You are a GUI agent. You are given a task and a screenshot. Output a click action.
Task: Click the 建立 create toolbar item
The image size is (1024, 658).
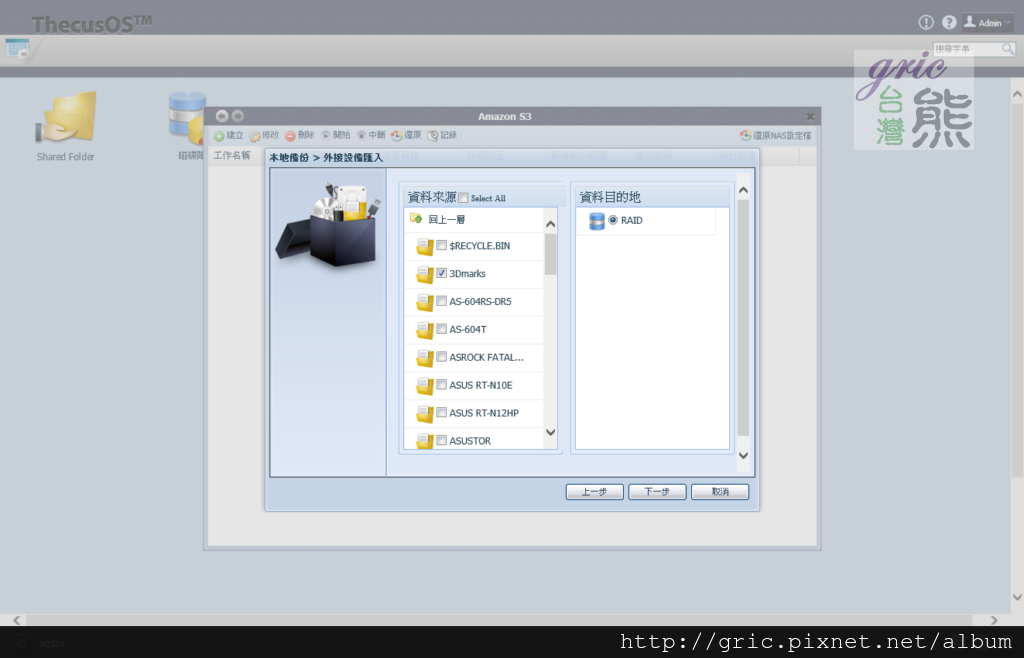[x=229, y=135]
